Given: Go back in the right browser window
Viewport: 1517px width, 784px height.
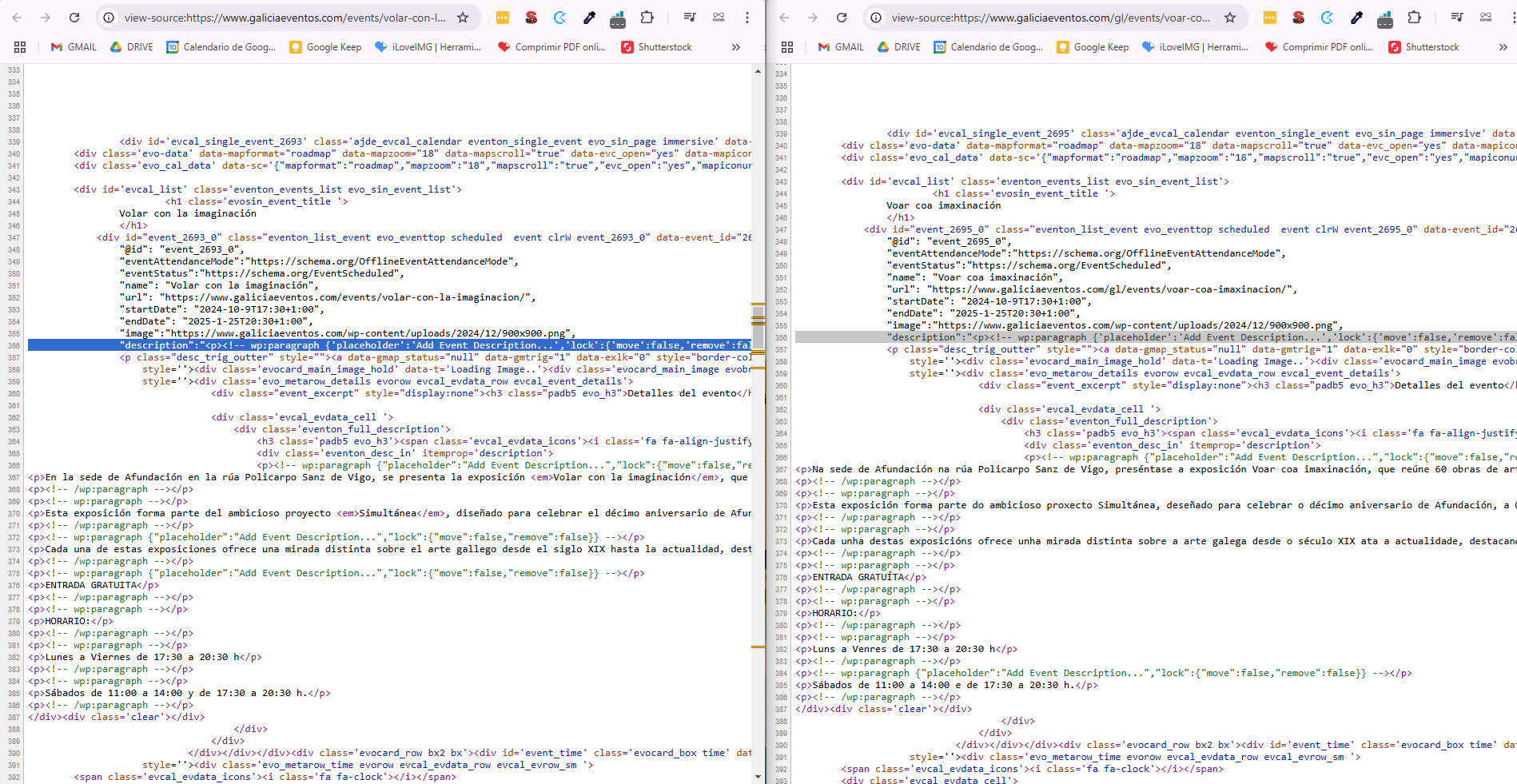Looking at the screenshot, I should click(x=784, y=18).
